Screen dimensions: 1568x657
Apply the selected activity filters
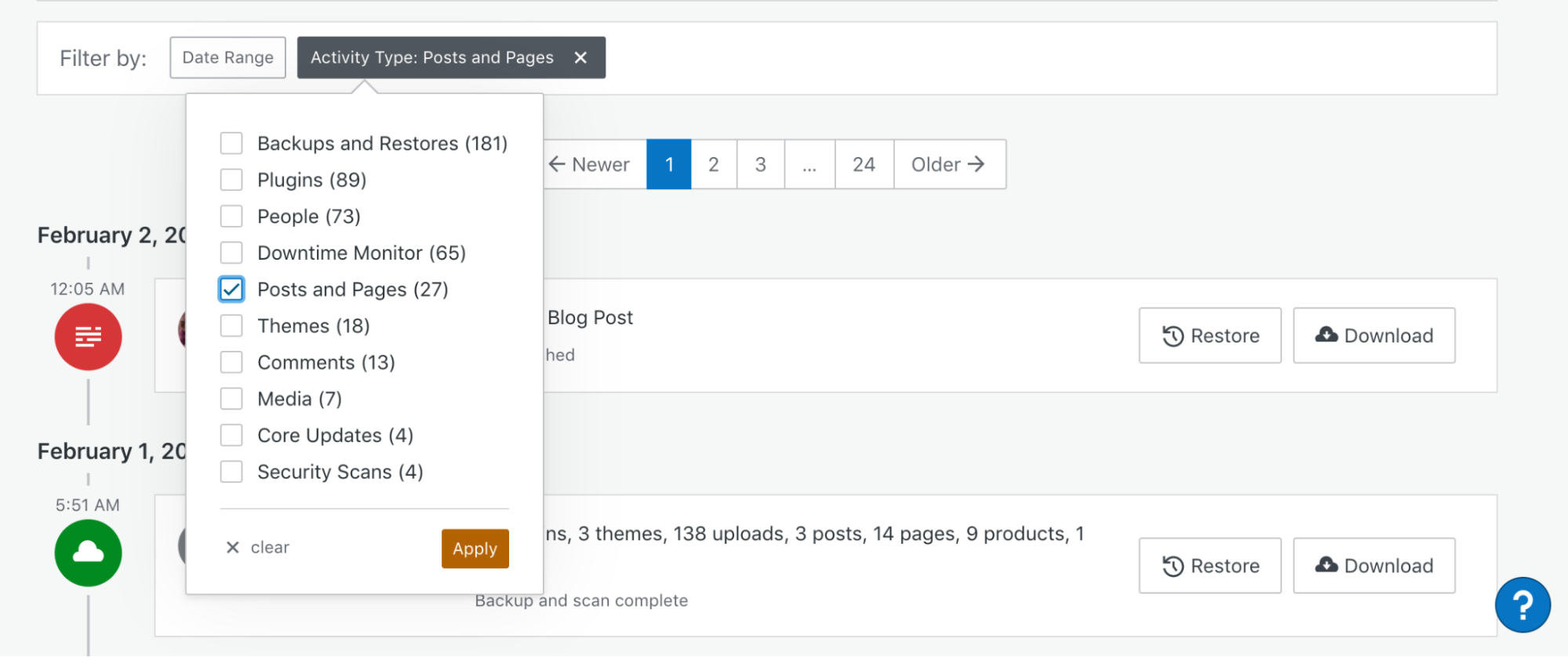[475, 549]
